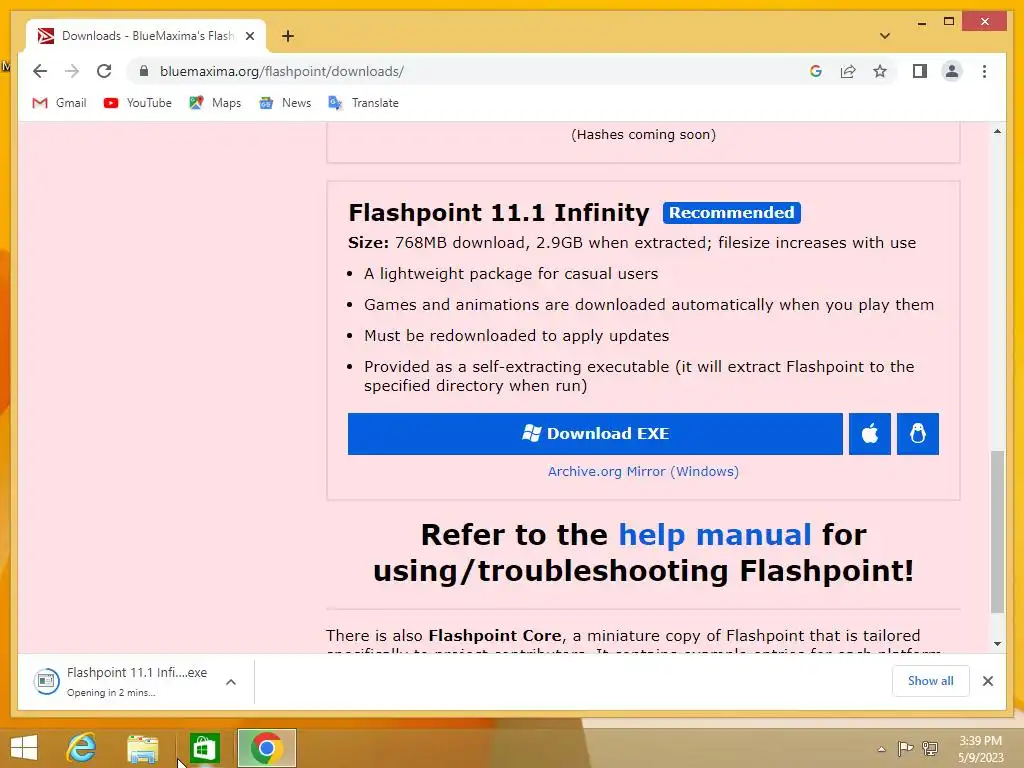Open the Maps bookmark
Viewport: 1024px width, 768px height.
pyautogui.click(x=216, y=103)
